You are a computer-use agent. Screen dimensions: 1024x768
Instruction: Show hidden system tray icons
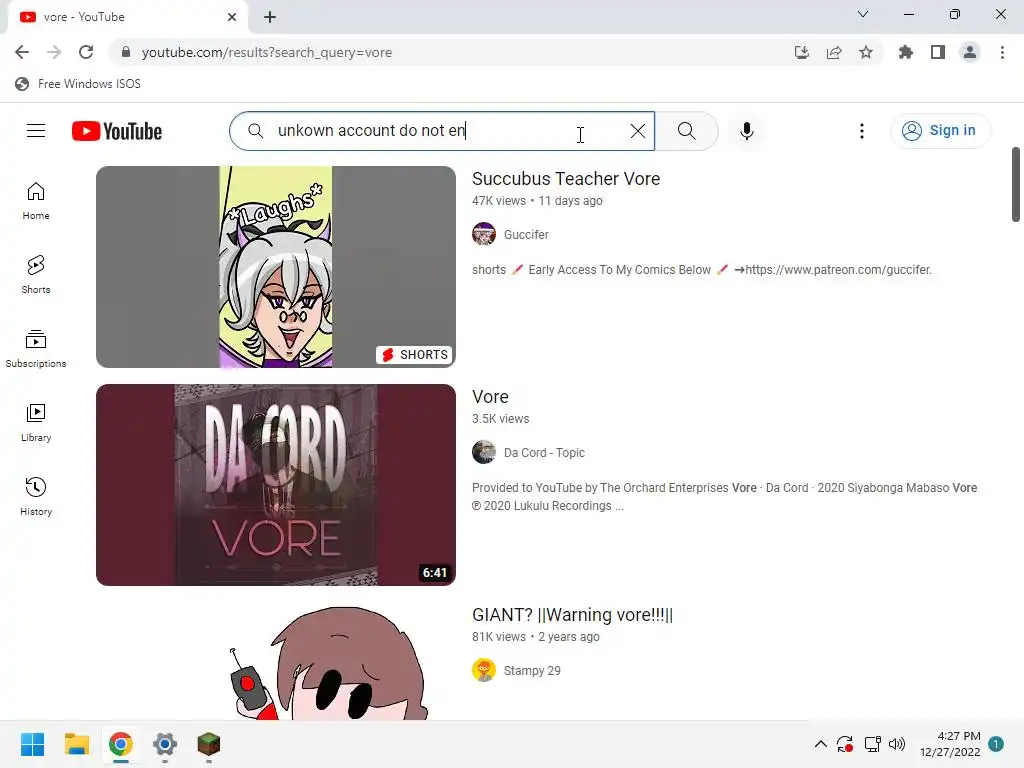click(820, 744)
